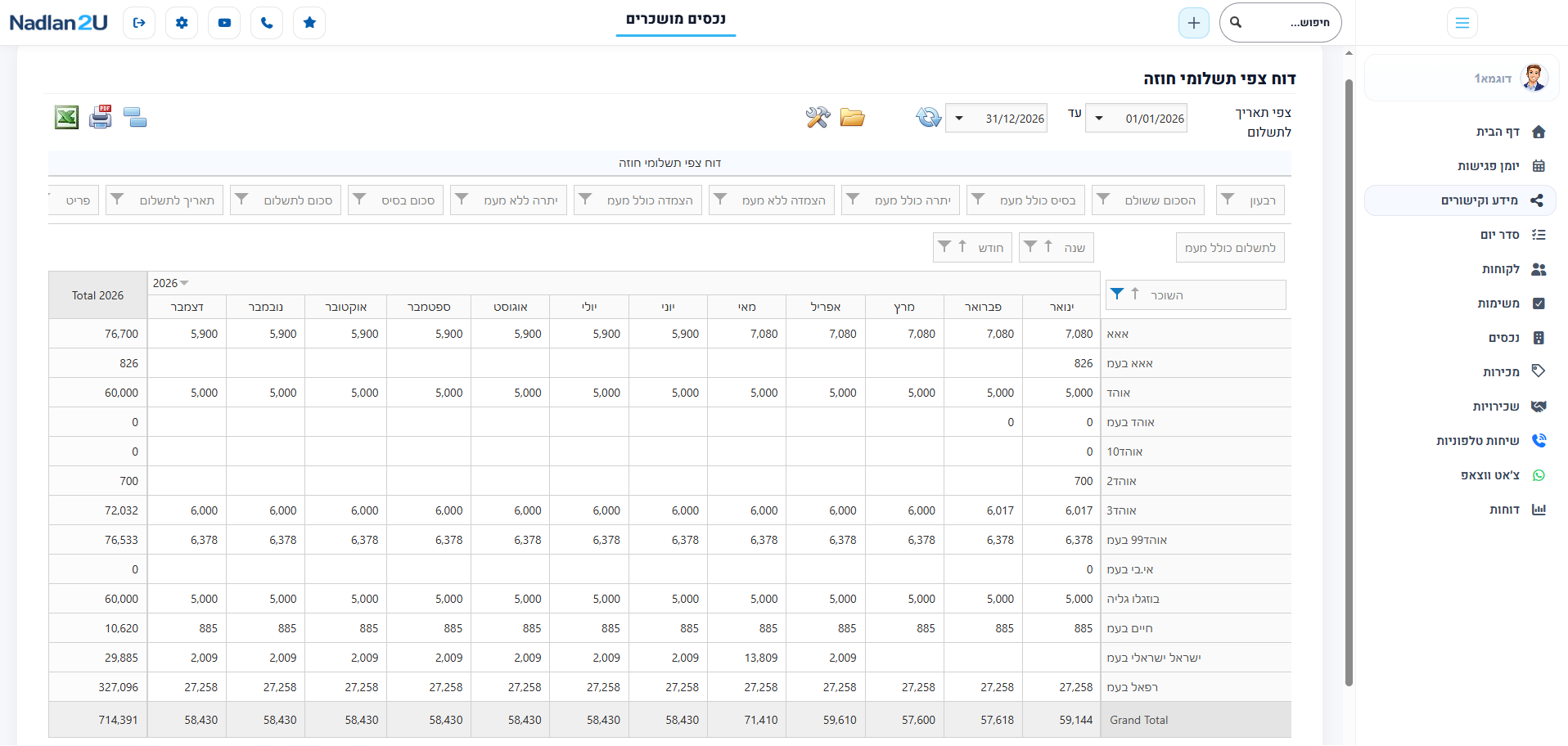Screen dimensions: 1568x746
Task: Click filter funnel on סכום בסיס field
Action: pos(359,199)
